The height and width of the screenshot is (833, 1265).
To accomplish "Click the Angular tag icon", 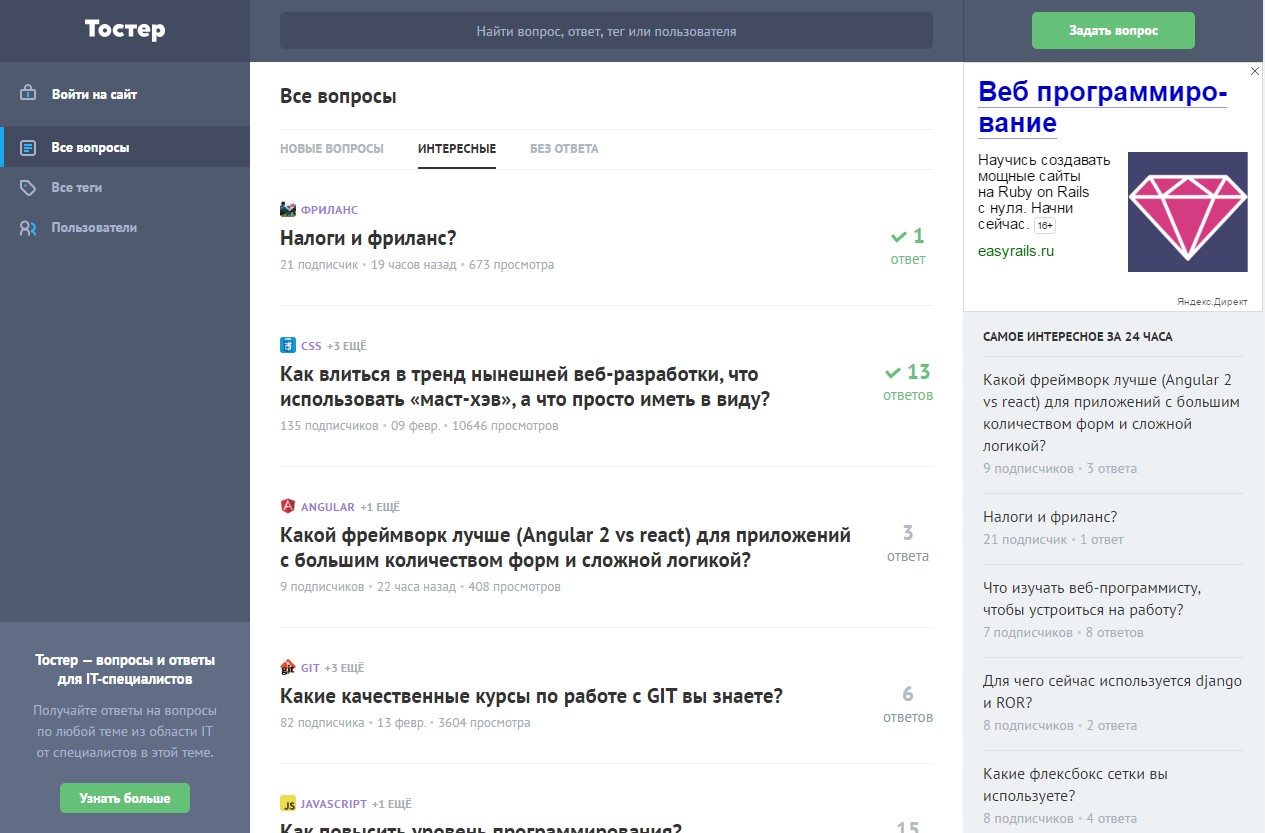I will click(288, 507).
